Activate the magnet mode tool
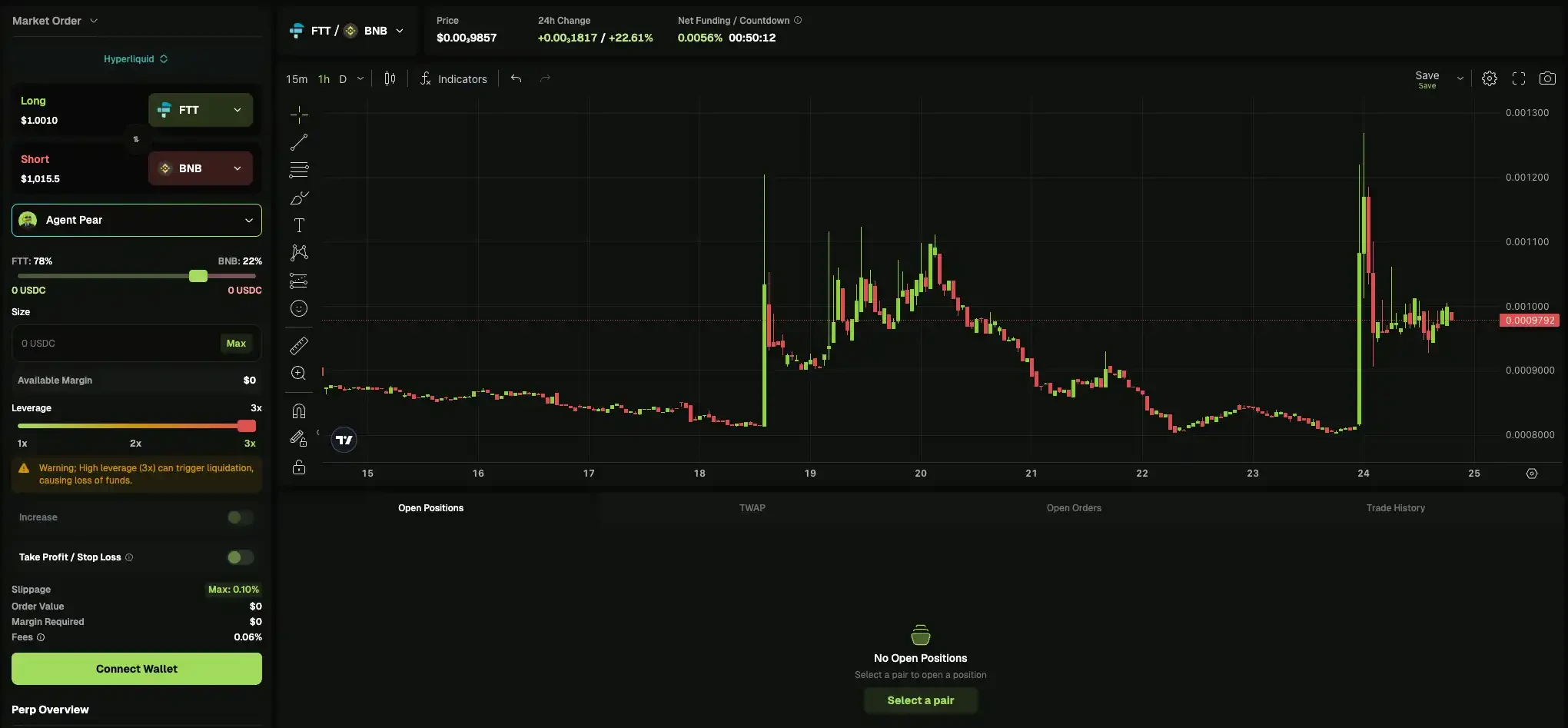Image resolution: width=1568 pixels, height=728 pixels. pos(299,411)
